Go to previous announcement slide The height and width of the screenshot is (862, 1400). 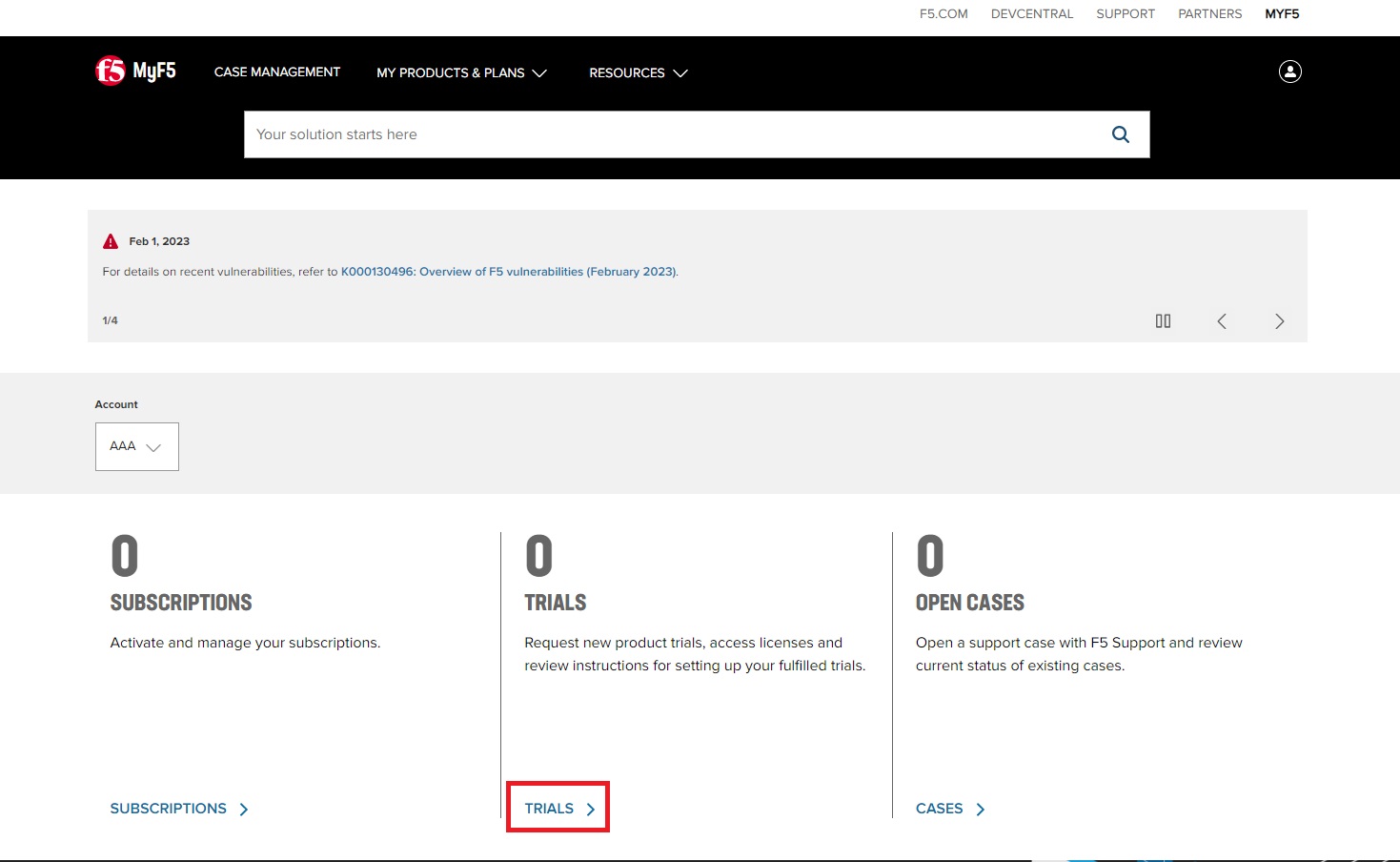(1222, 321)
